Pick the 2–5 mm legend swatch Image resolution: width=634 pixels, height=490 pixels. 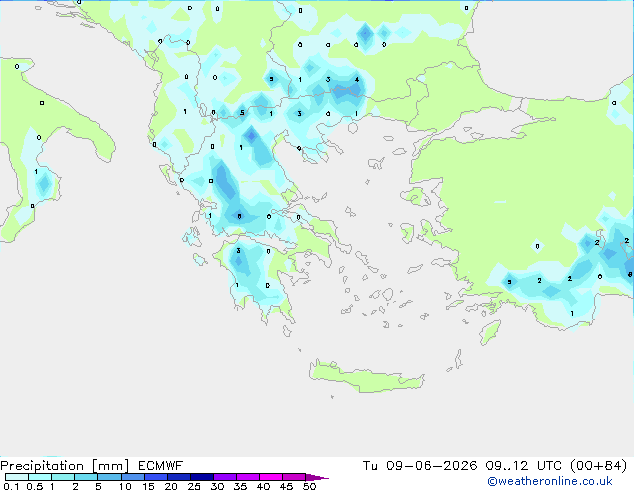[x=86, y=477]
